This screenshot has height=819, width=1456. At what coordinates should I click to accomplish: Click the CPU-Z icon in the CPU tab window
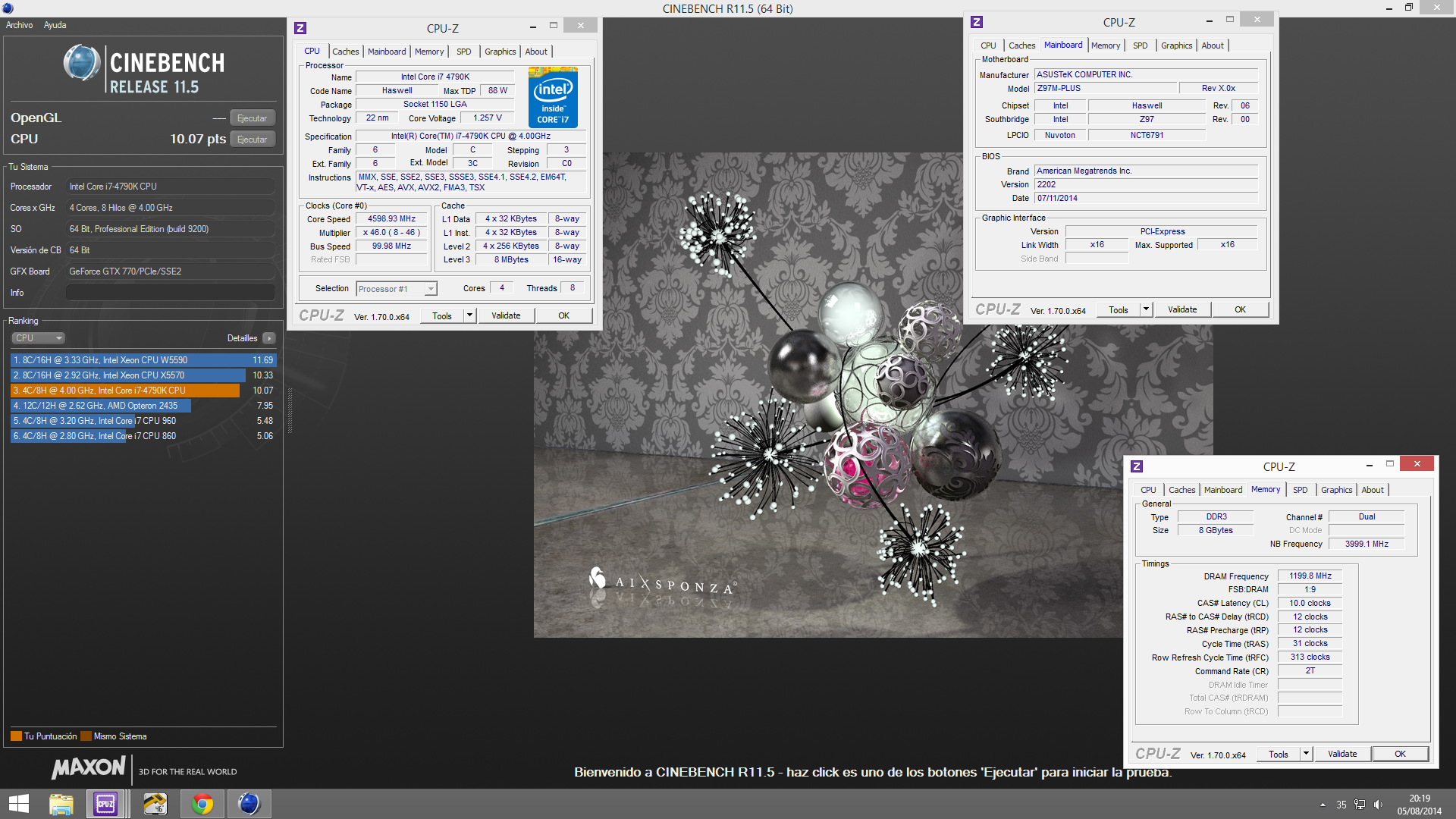pyautogui.click(x=300, y=28)
